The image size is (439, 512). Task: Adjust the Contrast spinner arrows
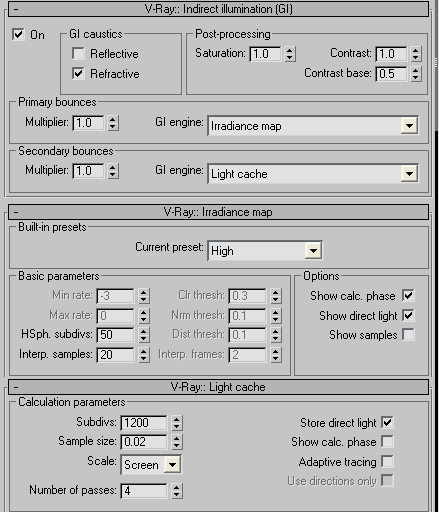(x=415, y=54)
